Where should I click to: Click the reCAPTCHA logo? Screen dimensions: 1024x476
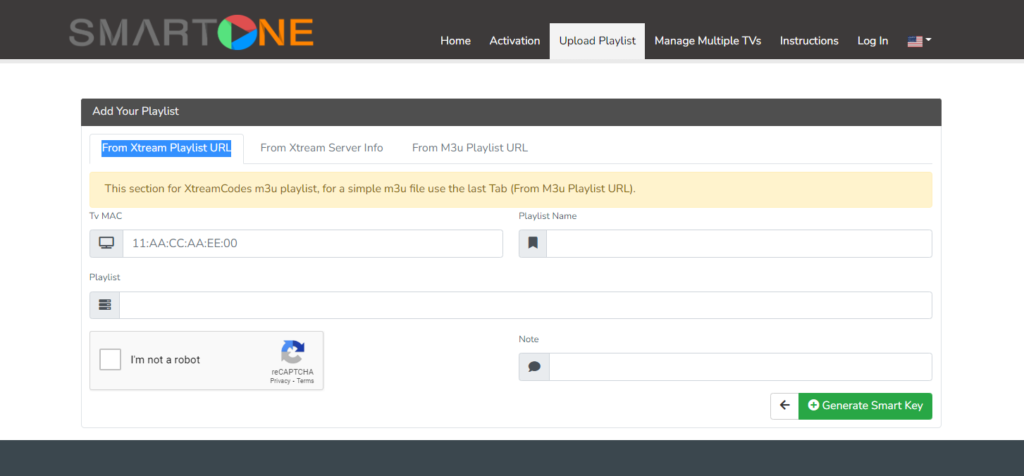click(x=293, y=353)
